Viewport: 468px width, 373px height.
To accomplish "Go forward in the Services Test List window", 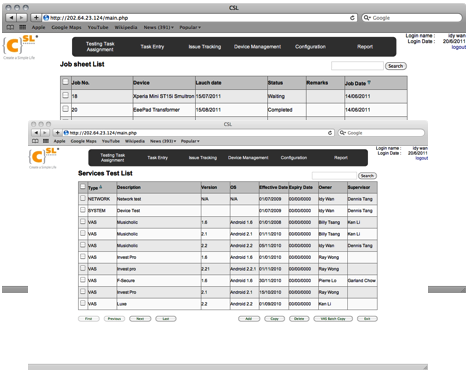I will click(45, 133).
